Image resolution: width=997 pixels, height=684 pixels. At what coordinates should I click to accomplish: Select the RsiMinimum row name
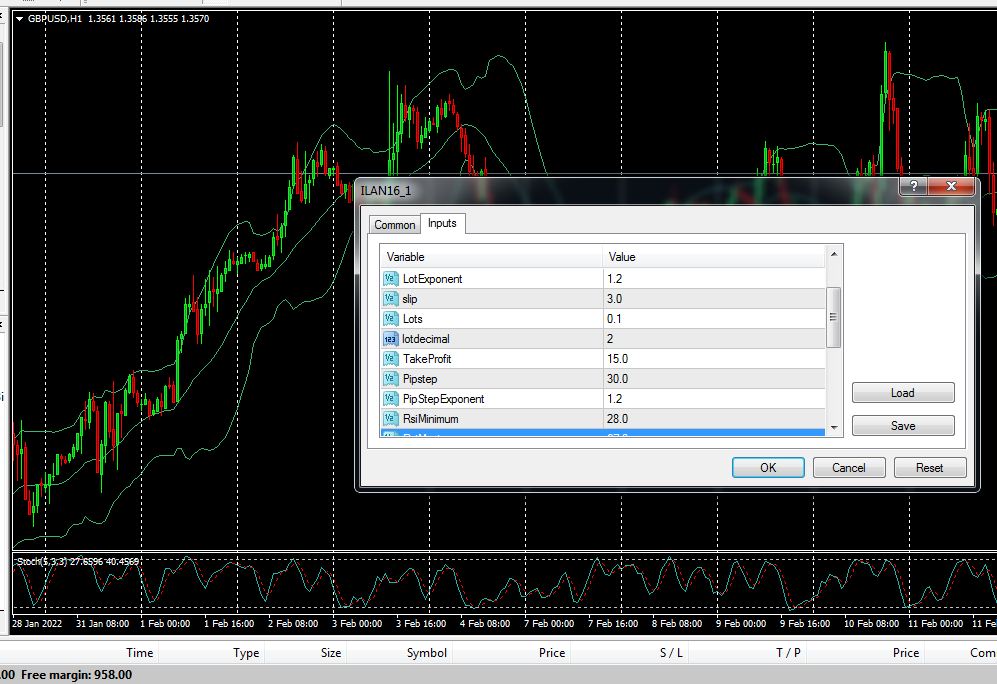[430, 419]
